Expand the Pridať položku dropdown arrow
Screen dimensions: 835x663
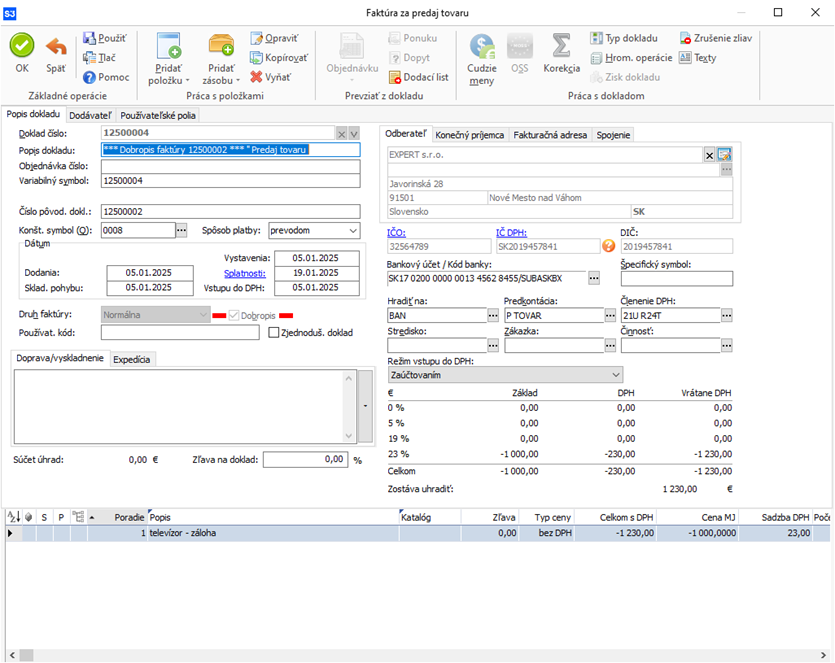(187, 80)
